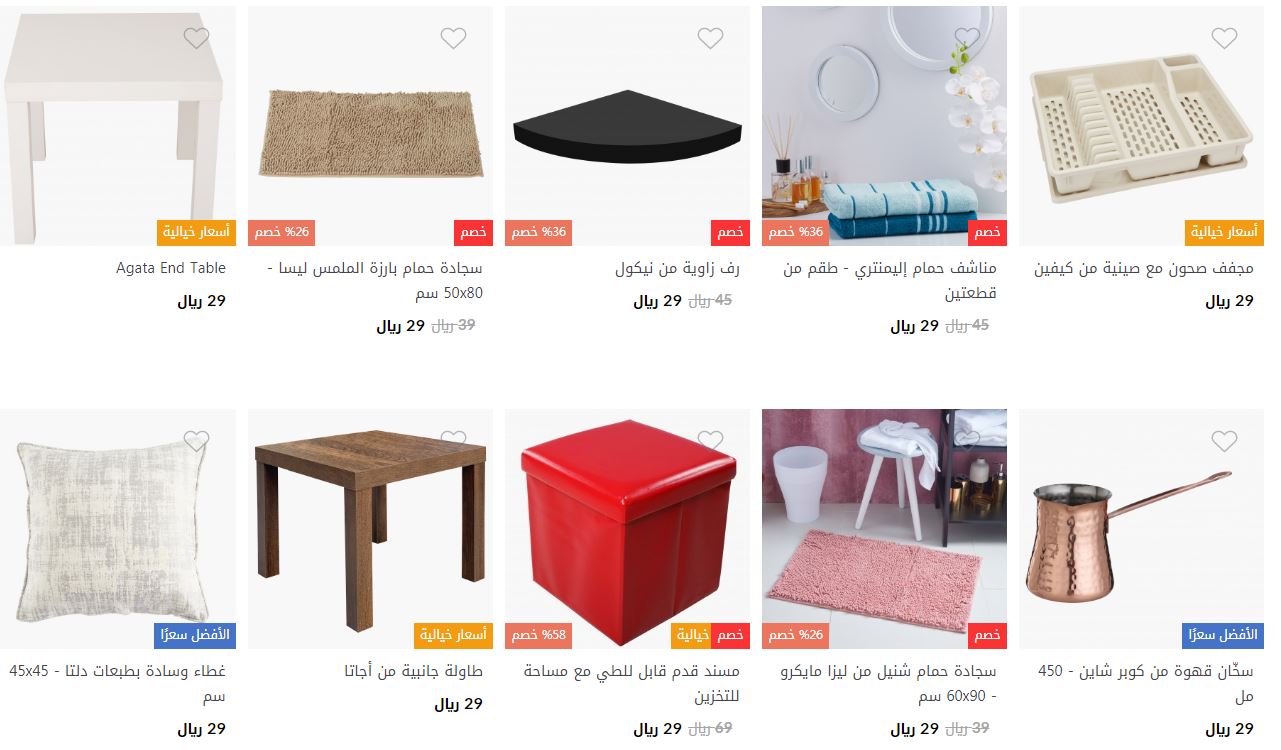Add red foldable footrest to wishlist

click(710, 440)
